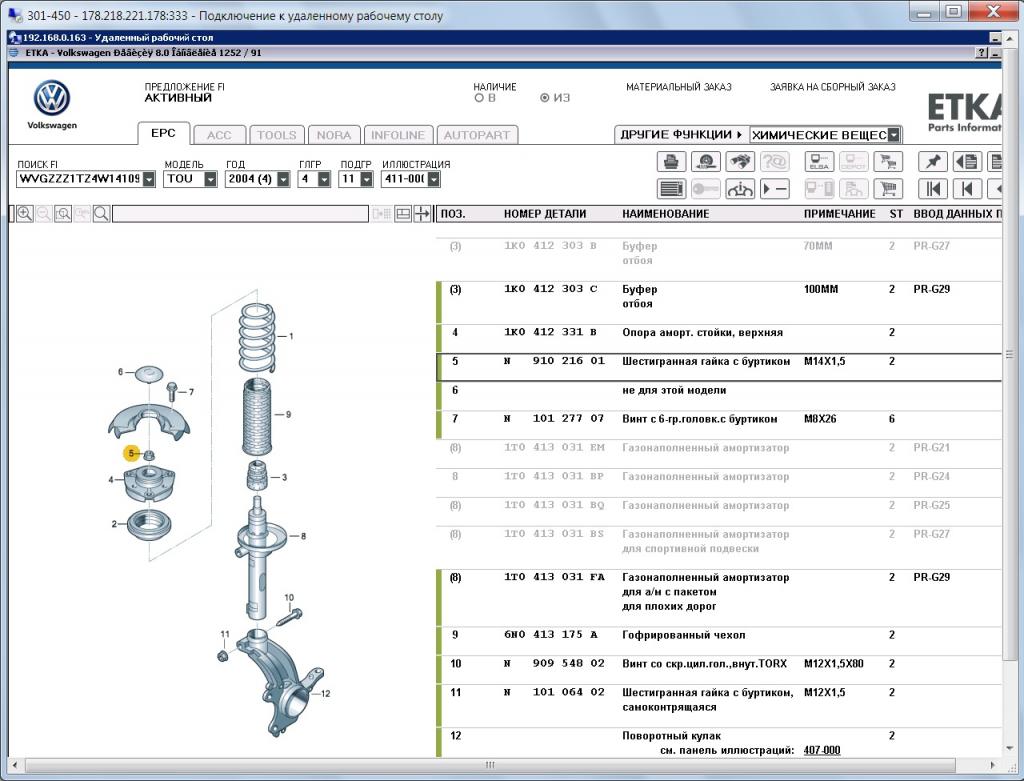
Task: Zoom in on the illustration
Action: 25,214
